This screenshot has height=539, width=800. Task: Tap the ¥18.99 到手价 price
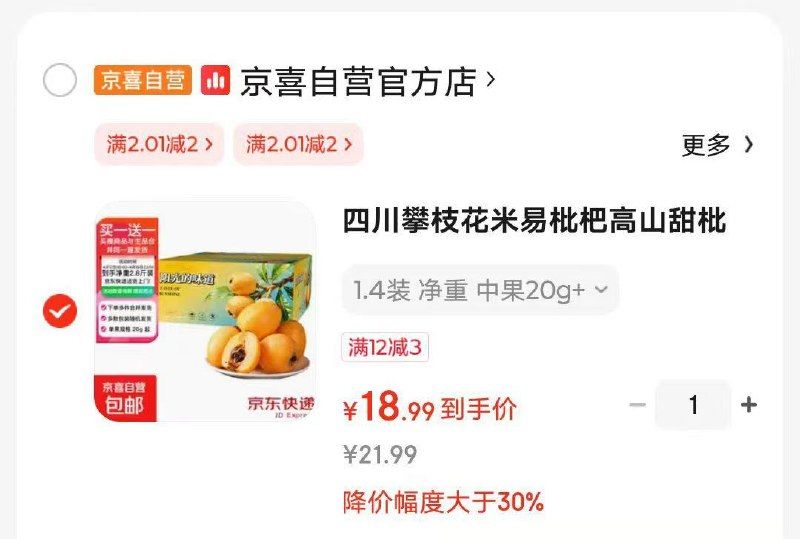(430, 407)
